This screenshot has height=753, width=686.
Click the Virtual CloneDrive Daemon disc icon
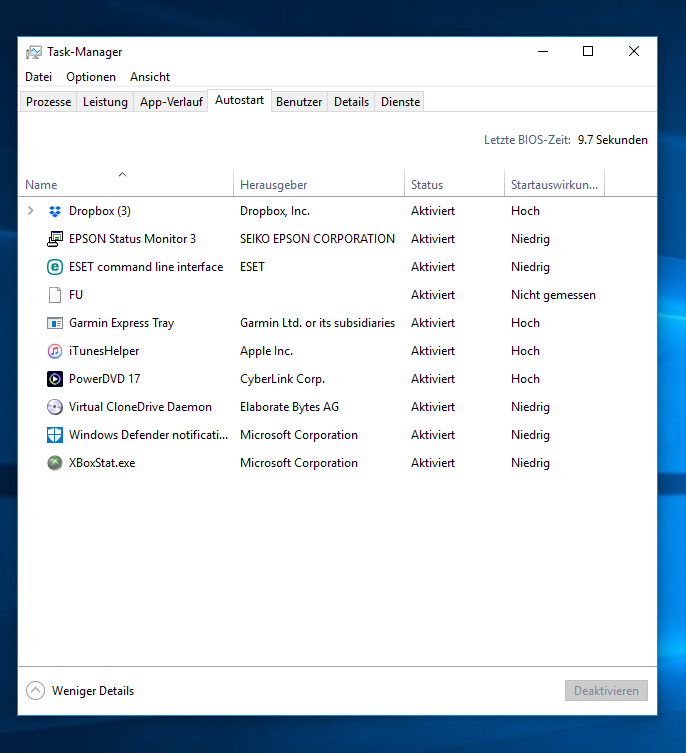point(55,407)
